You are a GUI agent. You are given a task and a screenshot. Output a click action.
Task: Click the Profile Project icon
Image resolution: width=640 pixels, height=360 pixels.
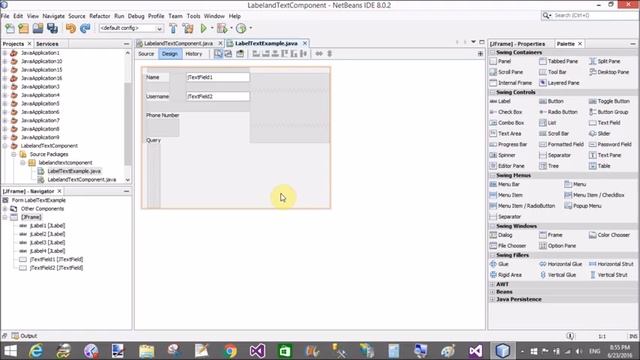(x=241, y=28)
